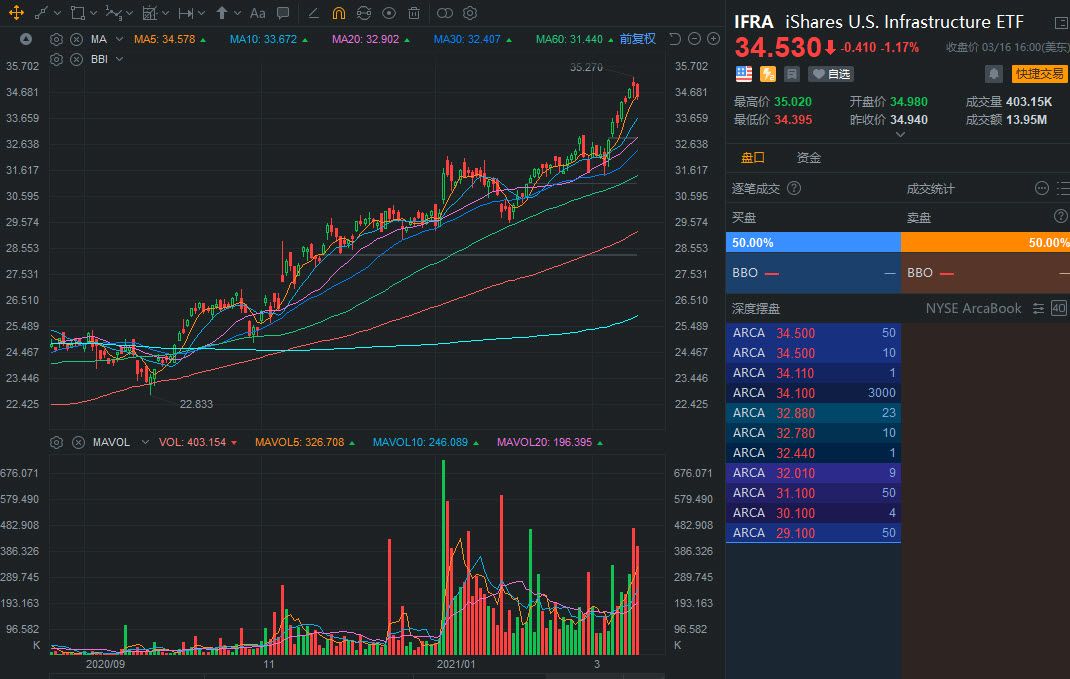Select the Aa text annotation tool
Viewport: 1070px width, 679px height.
pyautogui.click(x=257, y=13)
